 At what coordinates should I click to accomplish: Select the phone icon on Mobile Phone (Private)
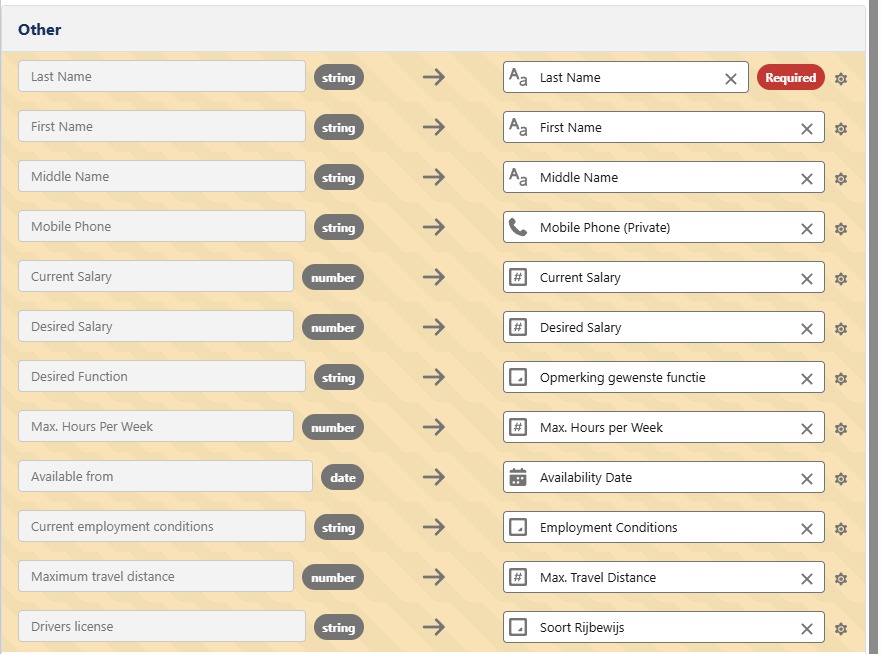520,226
